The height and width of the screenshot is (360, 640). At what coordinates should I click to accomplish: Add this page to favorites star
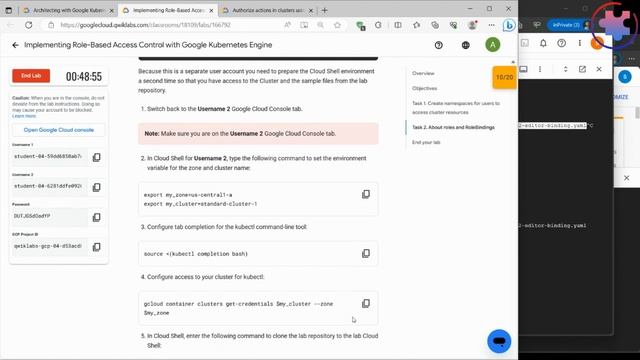pyautogui.click(x=337, y=25)
